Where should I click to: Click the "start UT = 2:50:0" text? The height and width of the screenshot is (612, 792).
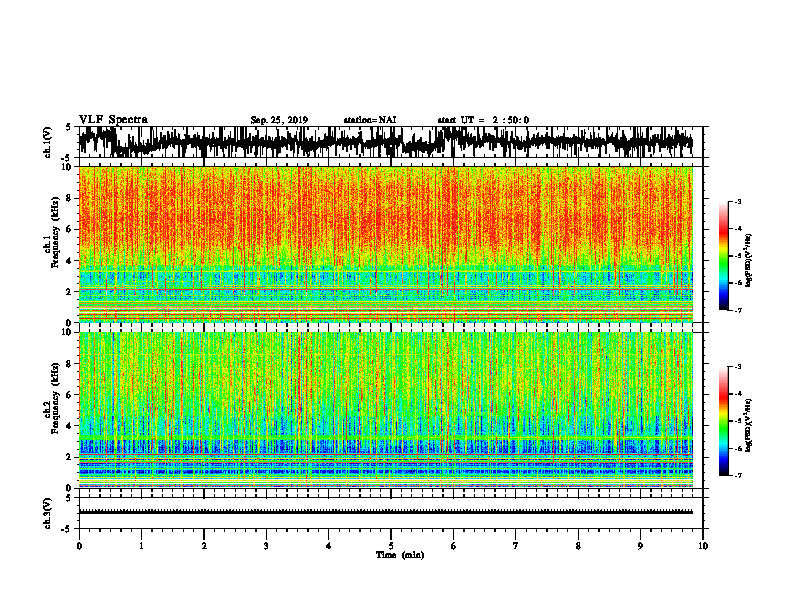(483, 120)
